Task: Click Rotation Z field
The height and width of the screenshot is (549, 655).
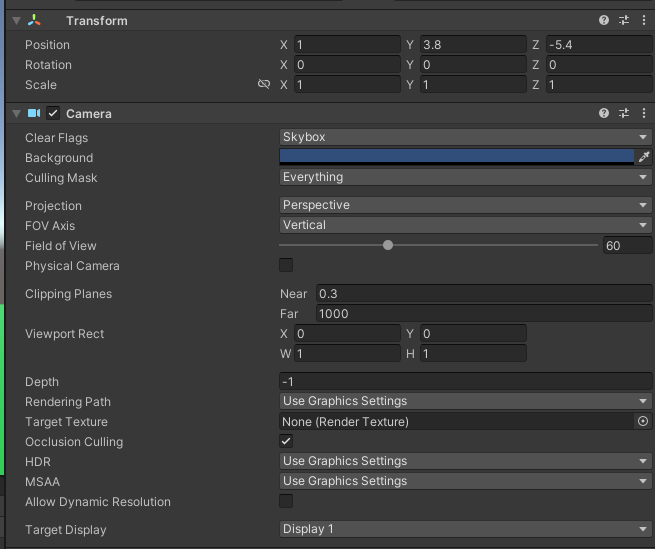Action: (599, 64)
